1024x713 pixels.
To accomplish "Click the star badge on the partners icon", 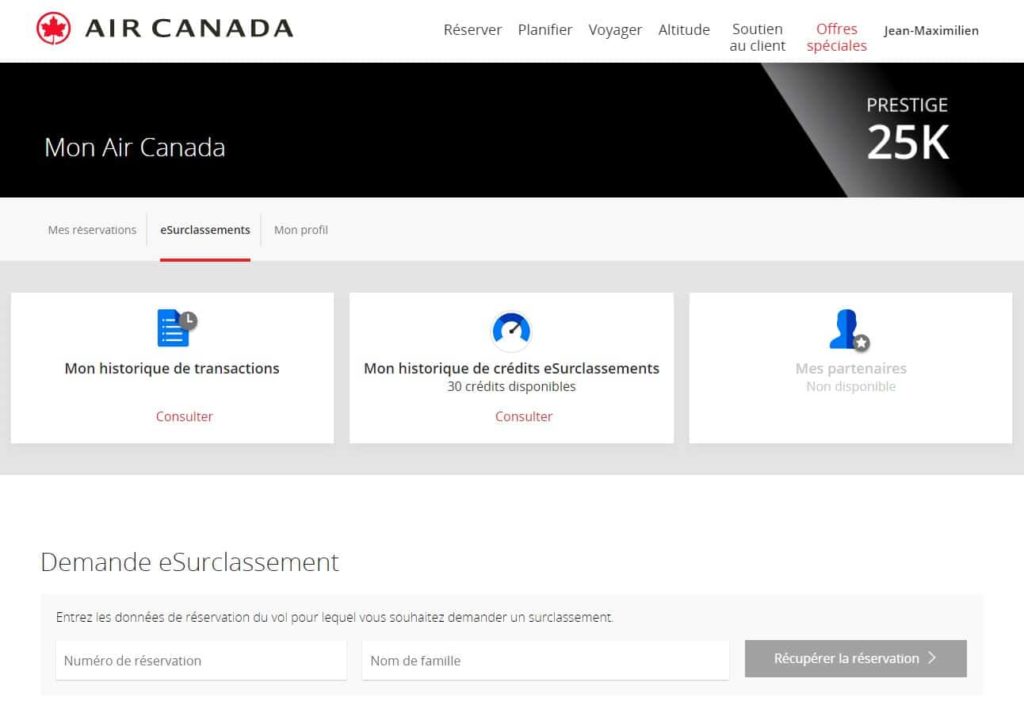I will click(x=862, y=343).
